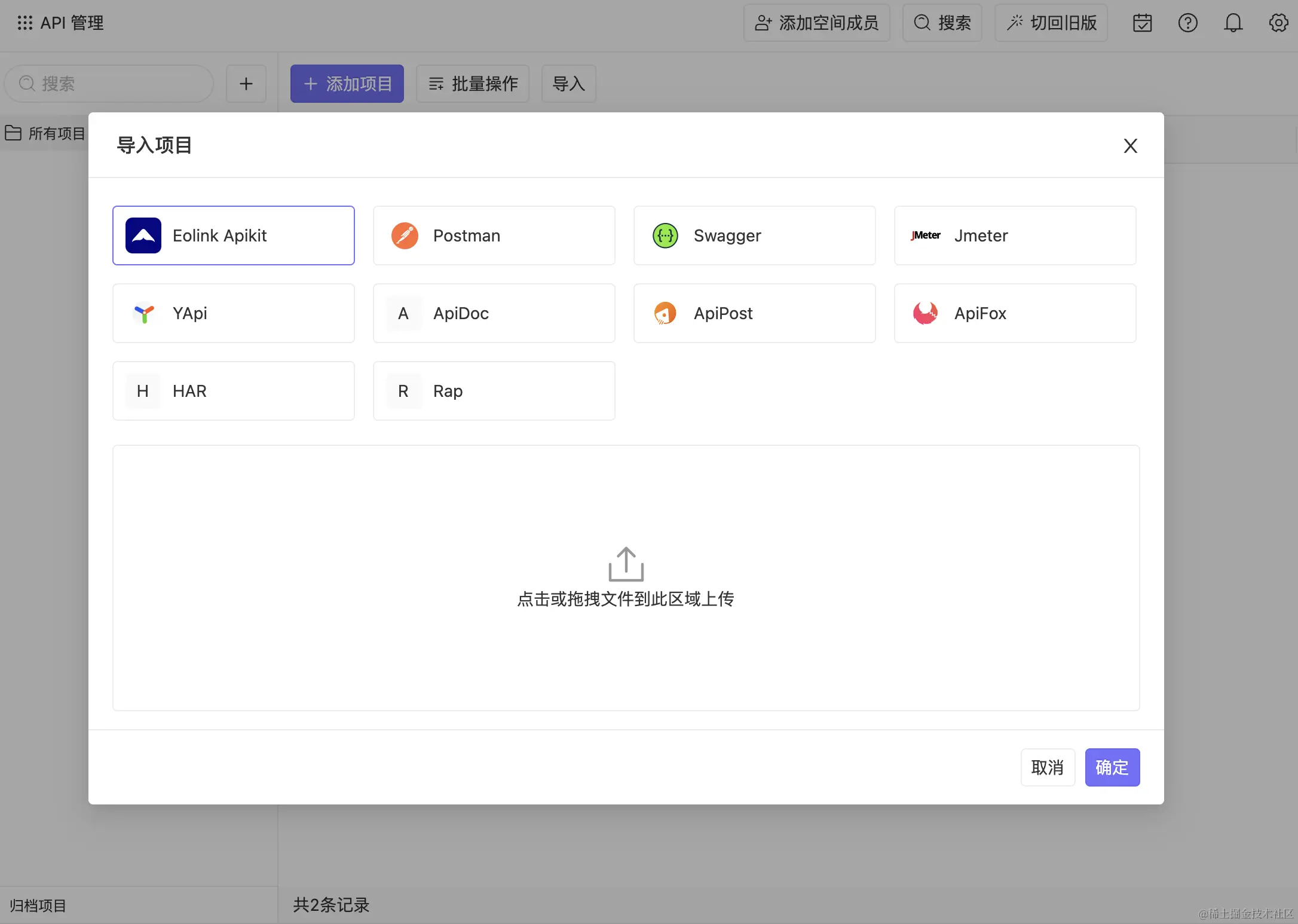Click the 取消 cancel button
The width and height of the screenshot is (1298, 924).
click(x=1047, y=767)
